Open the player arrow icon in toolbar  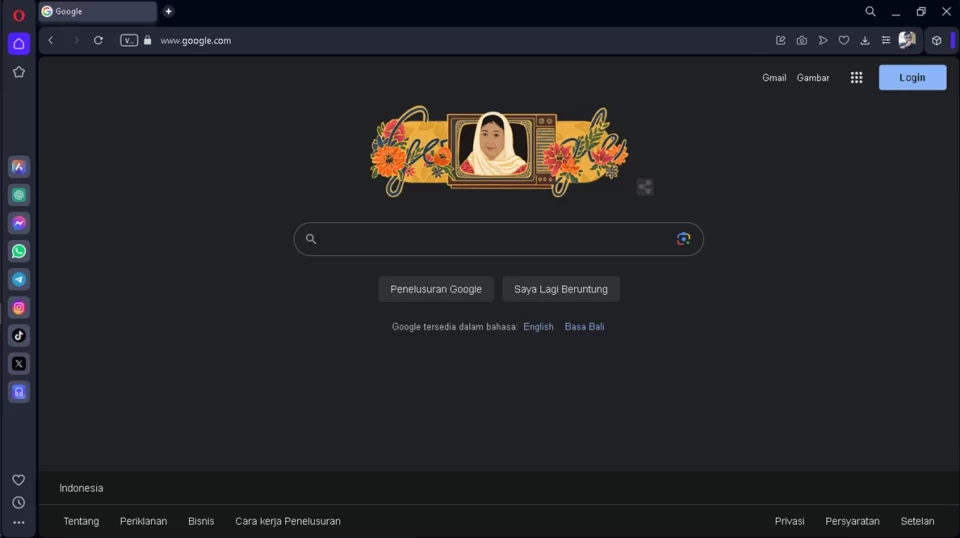point(823,40)
